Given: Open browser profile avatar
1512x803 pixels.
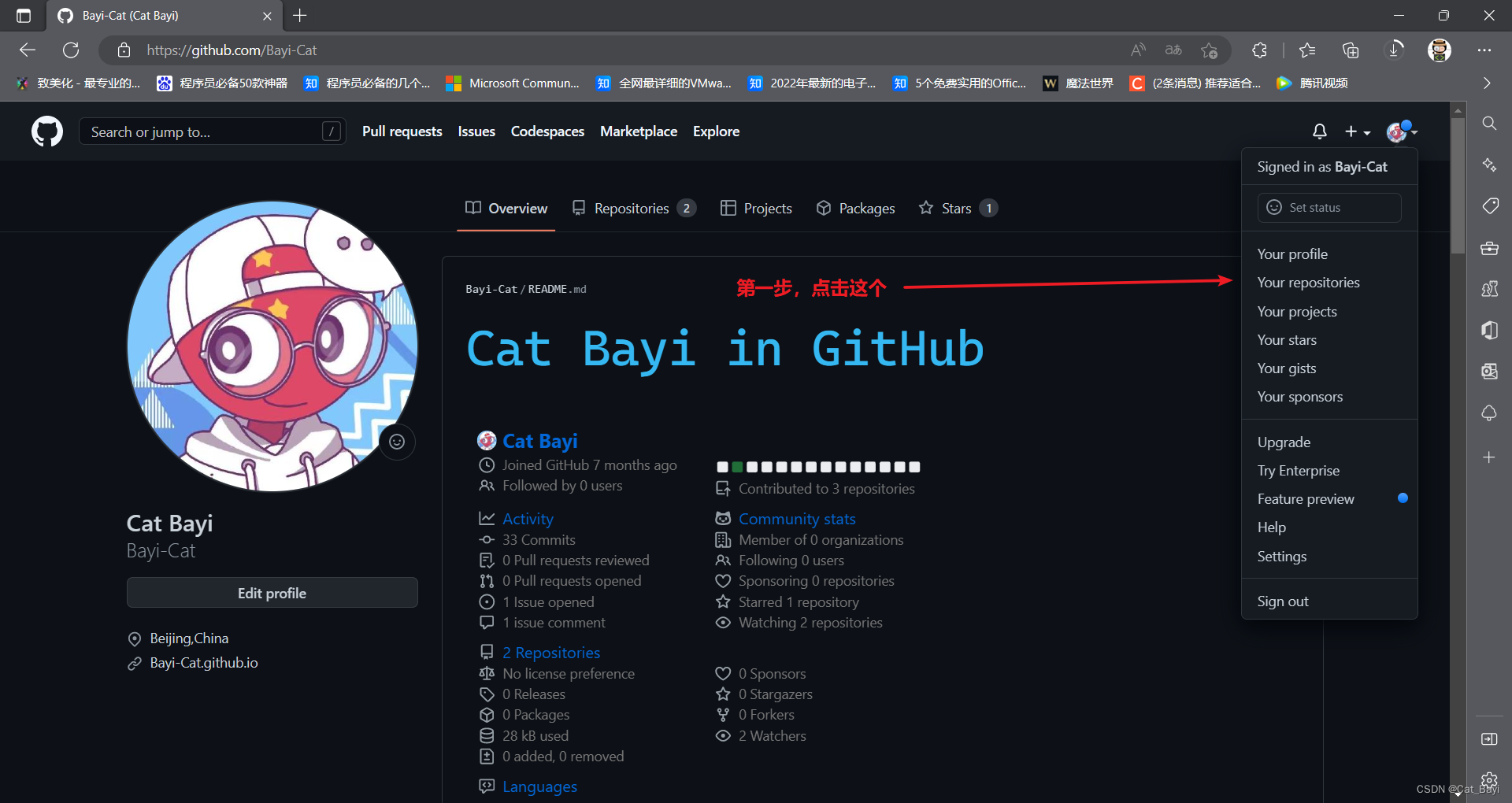Looking at the screenshot, I should (1440, 50).
